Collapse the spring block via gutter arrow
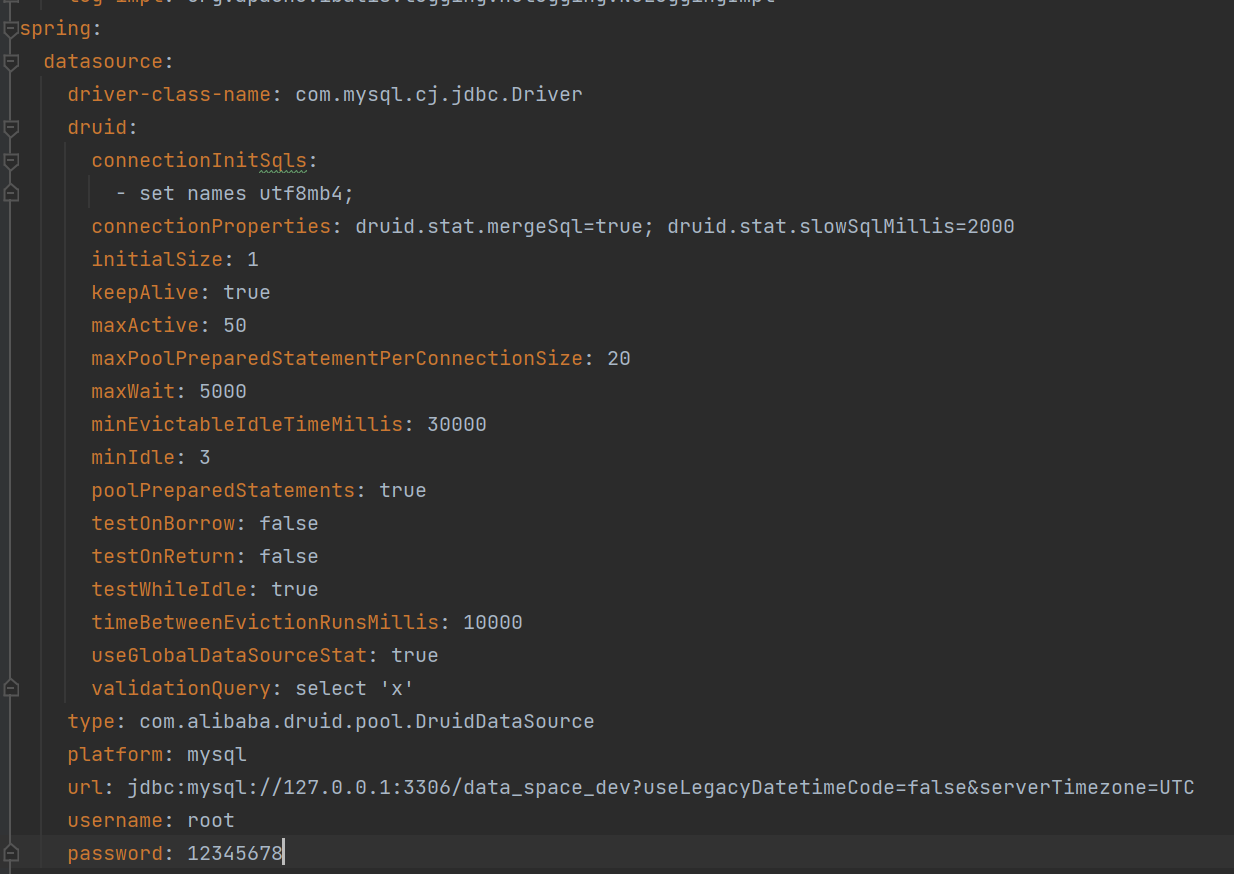 [10, 28]
